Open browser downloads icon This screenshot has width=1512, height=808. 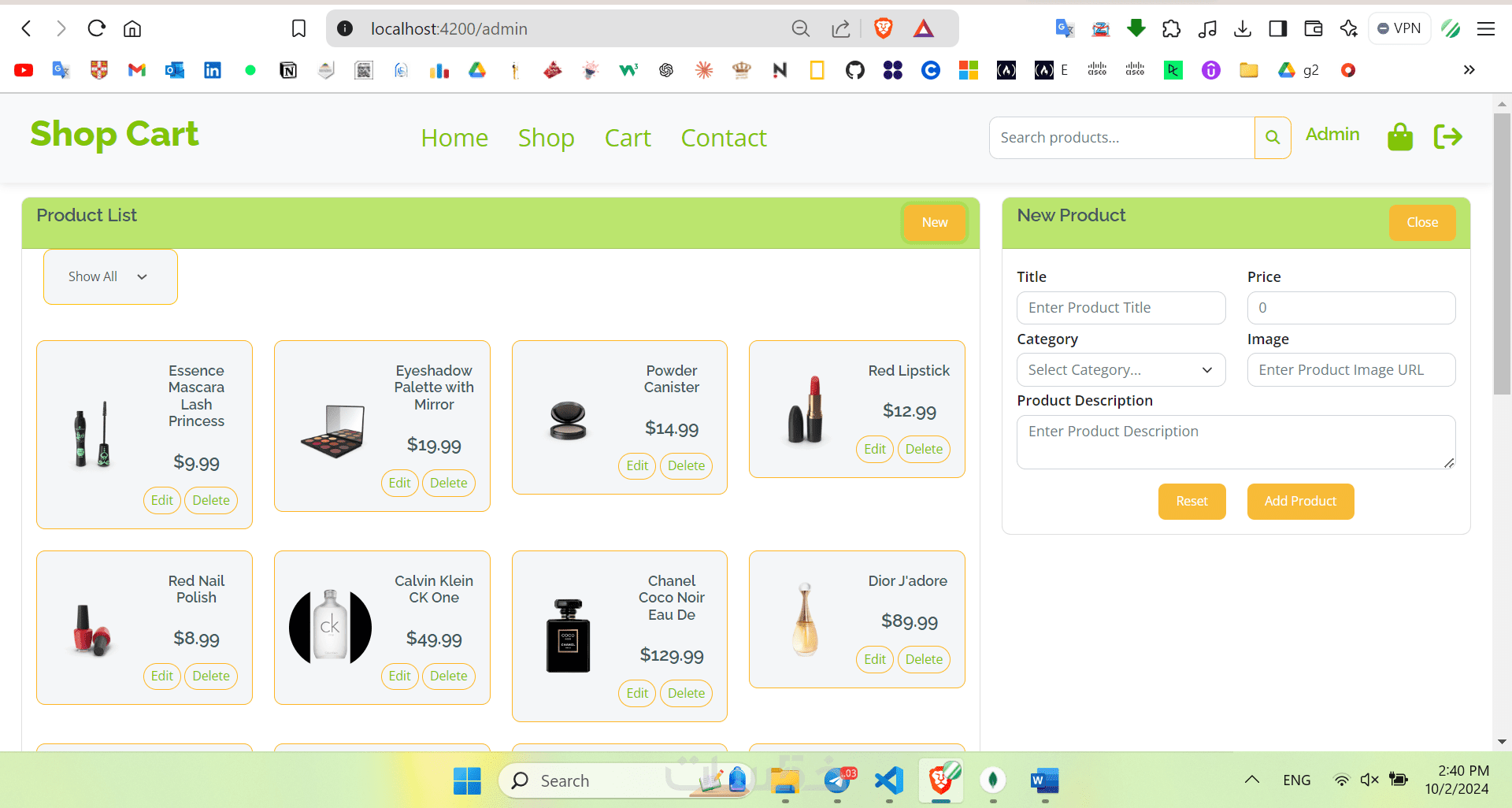pyautogui.click(x=1243, y=29)
